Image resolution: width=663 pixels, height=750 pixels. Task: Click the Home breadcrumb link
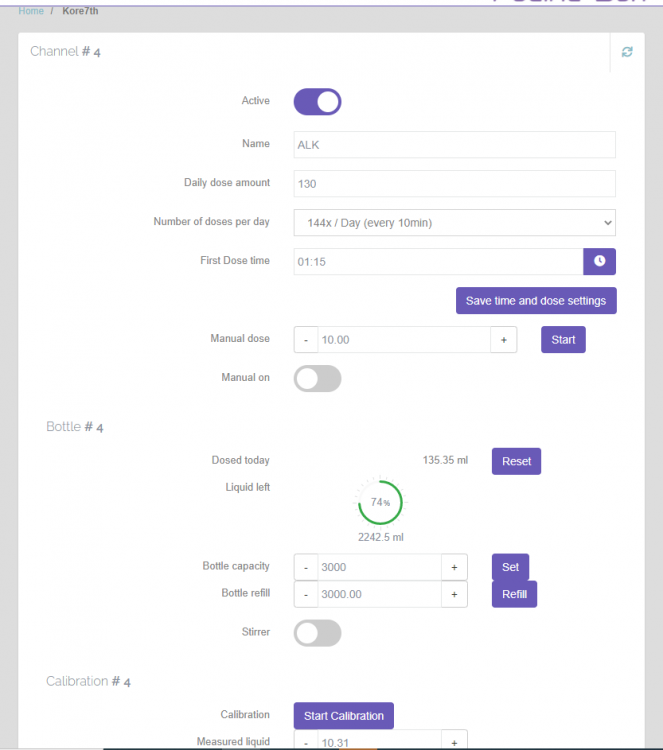pos(31,11)
